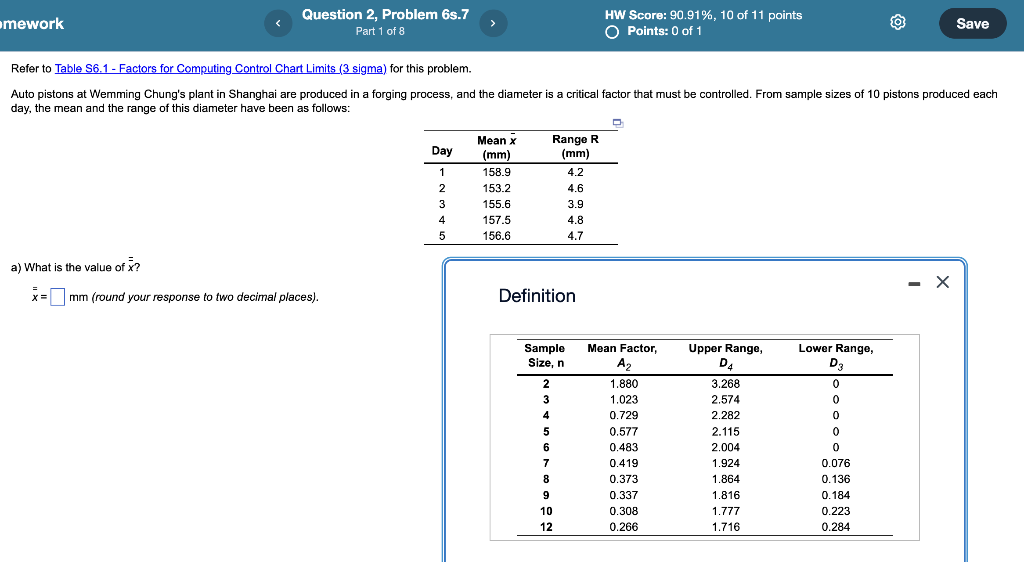
Task: Open Table S6.1 control chart factors link
Action: click(221, 69)
